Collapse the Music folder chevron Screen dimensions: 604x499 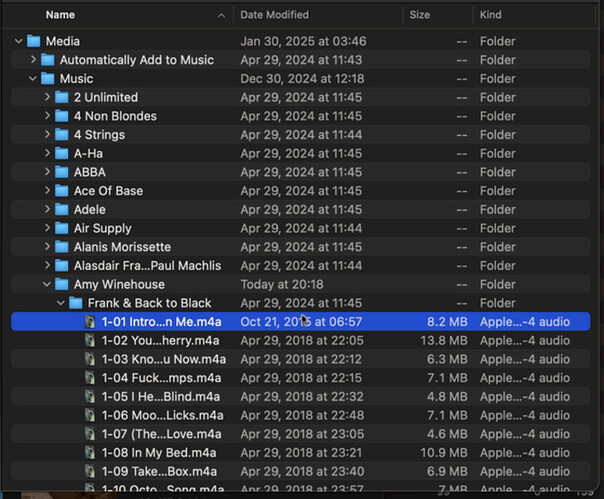(x=33, y=79)
